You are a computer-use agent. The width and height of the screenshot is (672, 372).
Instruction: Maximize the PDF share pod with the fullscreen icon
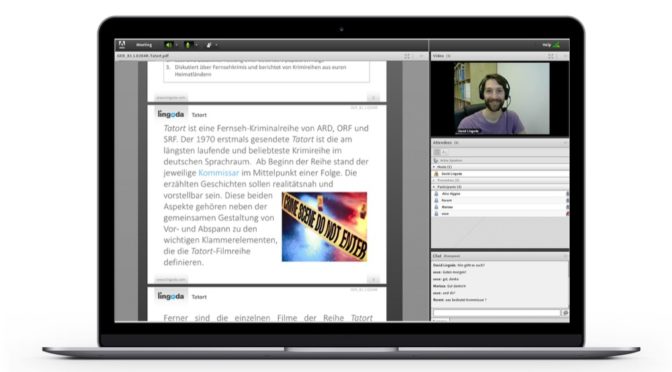click(x=407, y=56)
